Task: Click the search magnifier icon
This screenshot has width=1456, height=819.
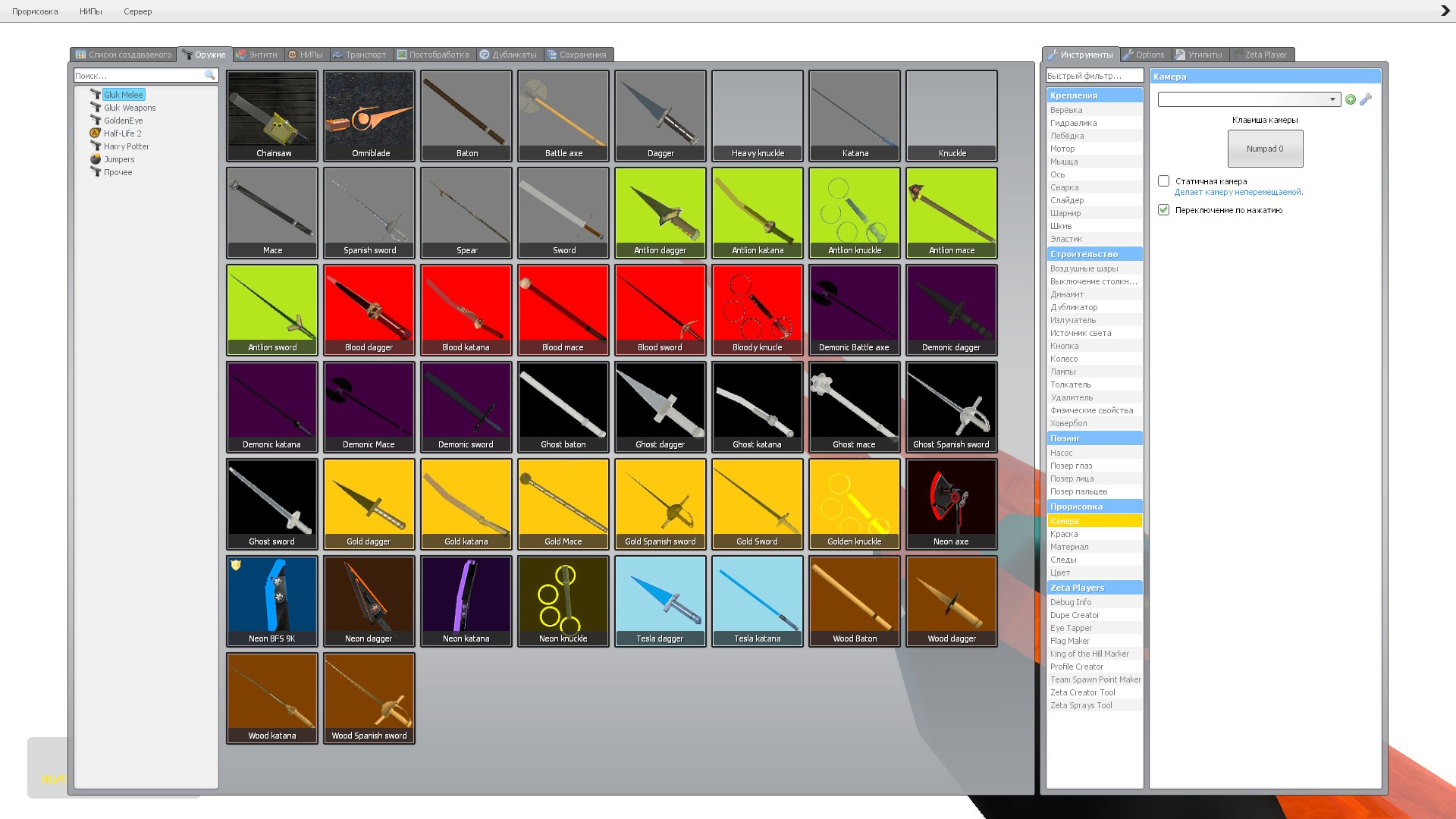Action: tap(210, 75)
